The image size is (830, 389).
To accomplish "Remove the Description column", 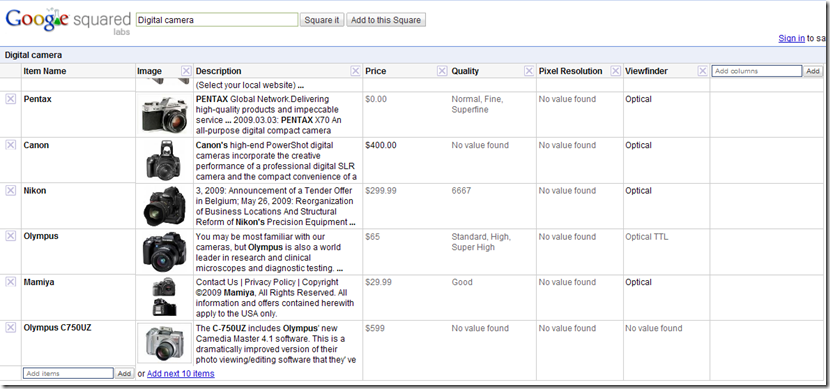I will [x=355, y=71].
